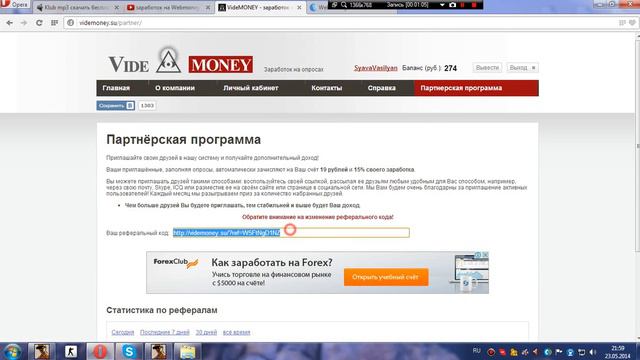Click the VK share button 'Сохранить'
Image resolution: width=640 pixels, height=360 pixels.
tap(116, 106)
